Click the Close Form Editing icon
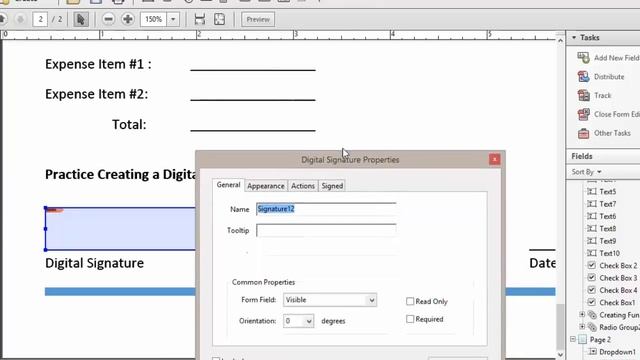Screen dimensions: 640x360 (584, 114)
